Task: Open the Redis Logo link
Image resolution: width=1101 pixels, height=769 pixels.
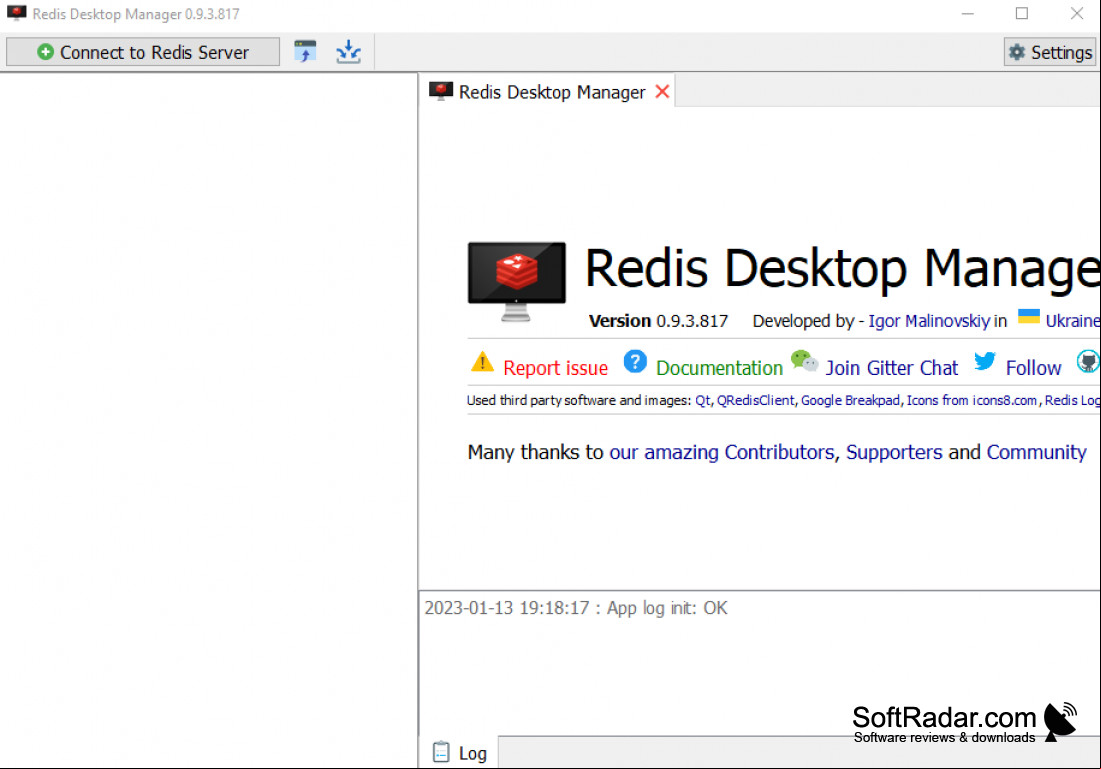Action: click(1072, 400)
